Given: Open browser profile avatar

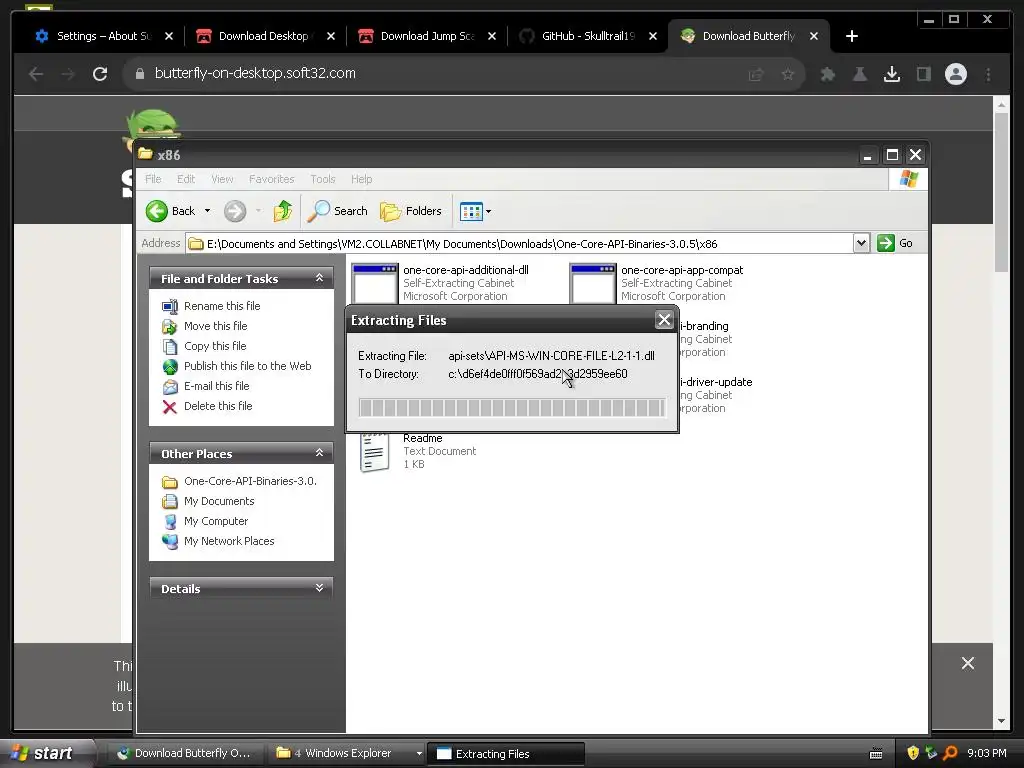Looking at the screenshot, I should pos(955,74).
